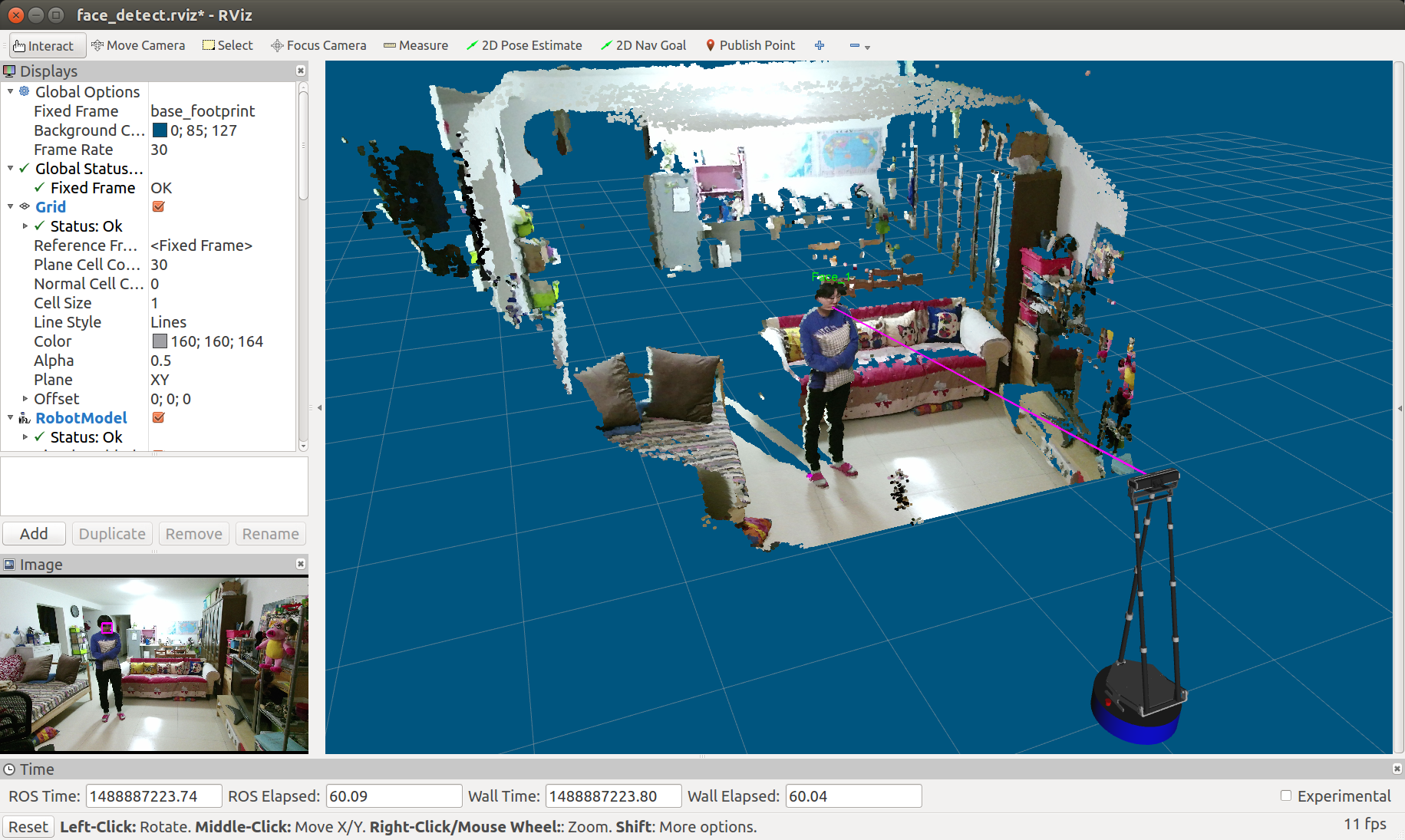Image resolution: width=1405 pixels, height=840 pixels.
Task: Click the Focus Camera tool
Action: pyautogui.click(x=318, y=45)
